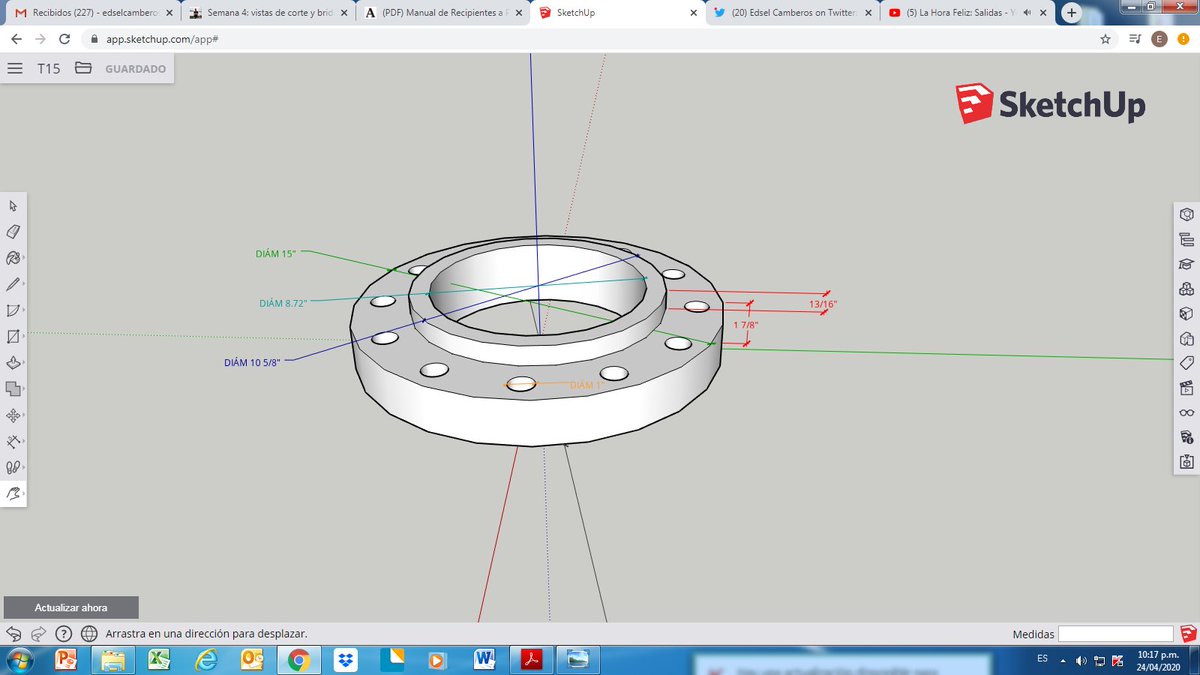Click the DIÁM 15" dimension label

276,254
